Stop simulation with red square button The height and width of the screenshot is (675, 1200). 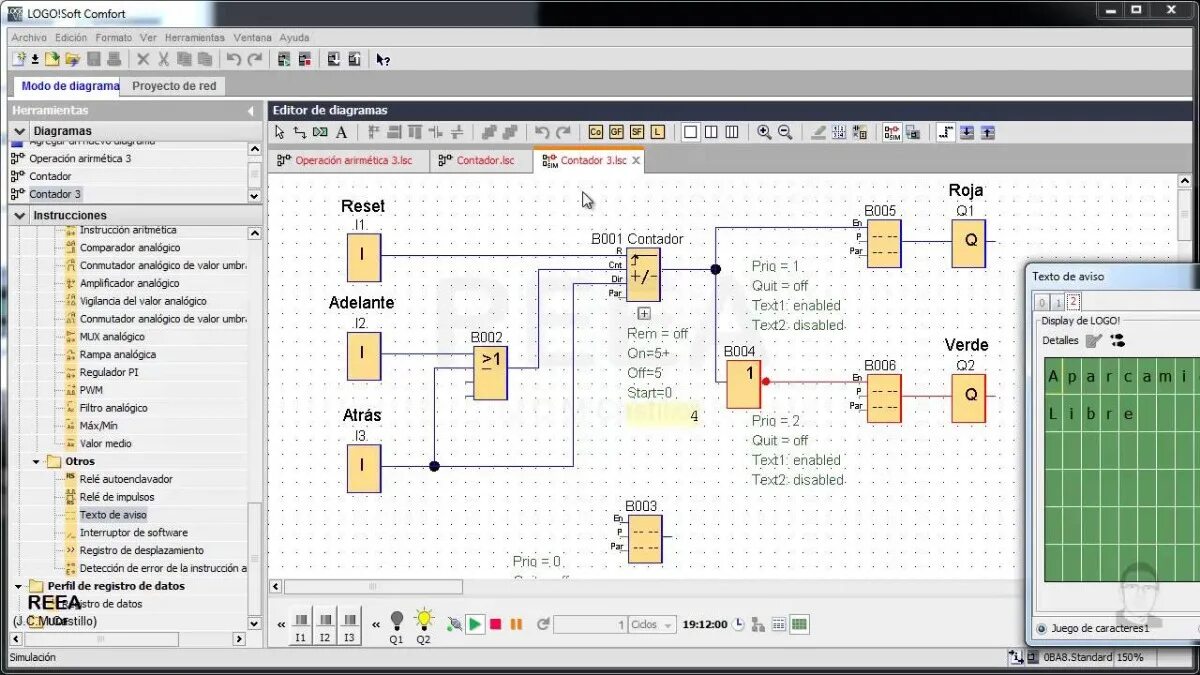[x=495, y=624]
